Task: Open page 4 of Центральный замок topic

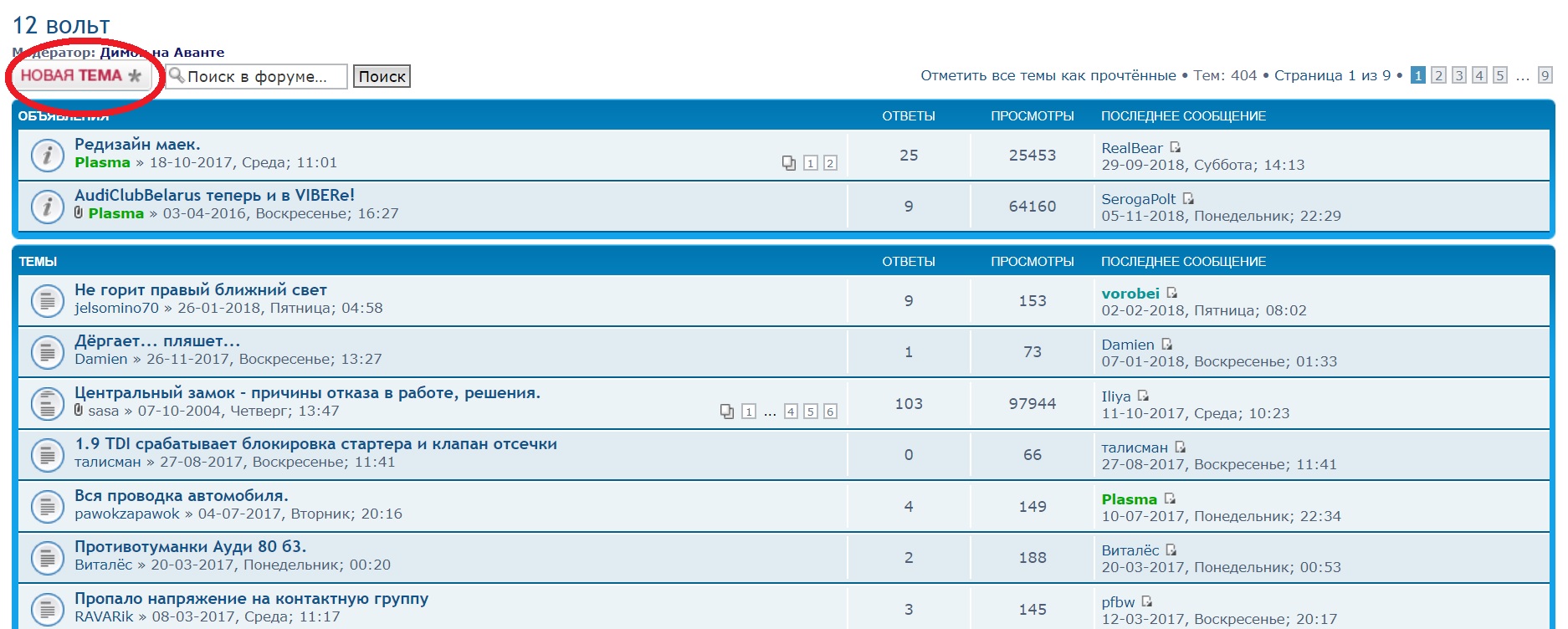Action: tap(791, 412)
